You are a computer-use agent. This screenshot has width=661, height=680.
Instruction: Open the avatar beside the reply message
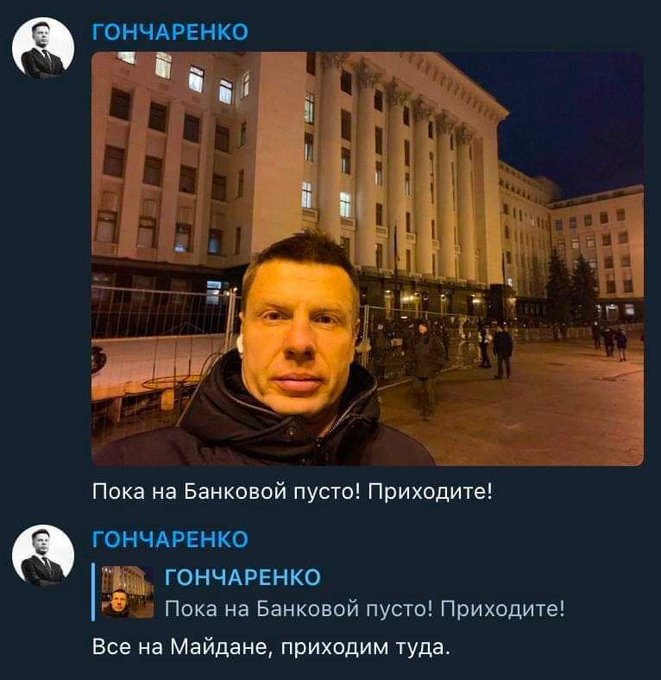click(43, 556)
